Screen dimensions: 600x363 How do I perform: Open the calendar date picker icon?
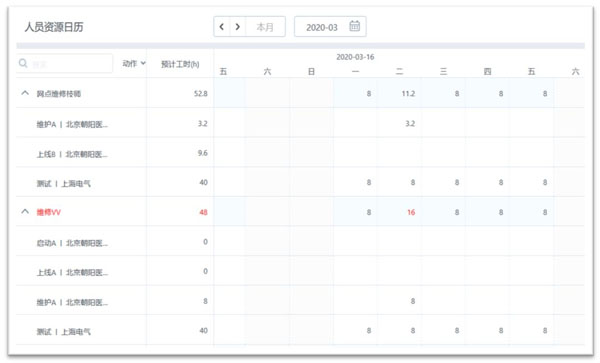coord(354,26)
